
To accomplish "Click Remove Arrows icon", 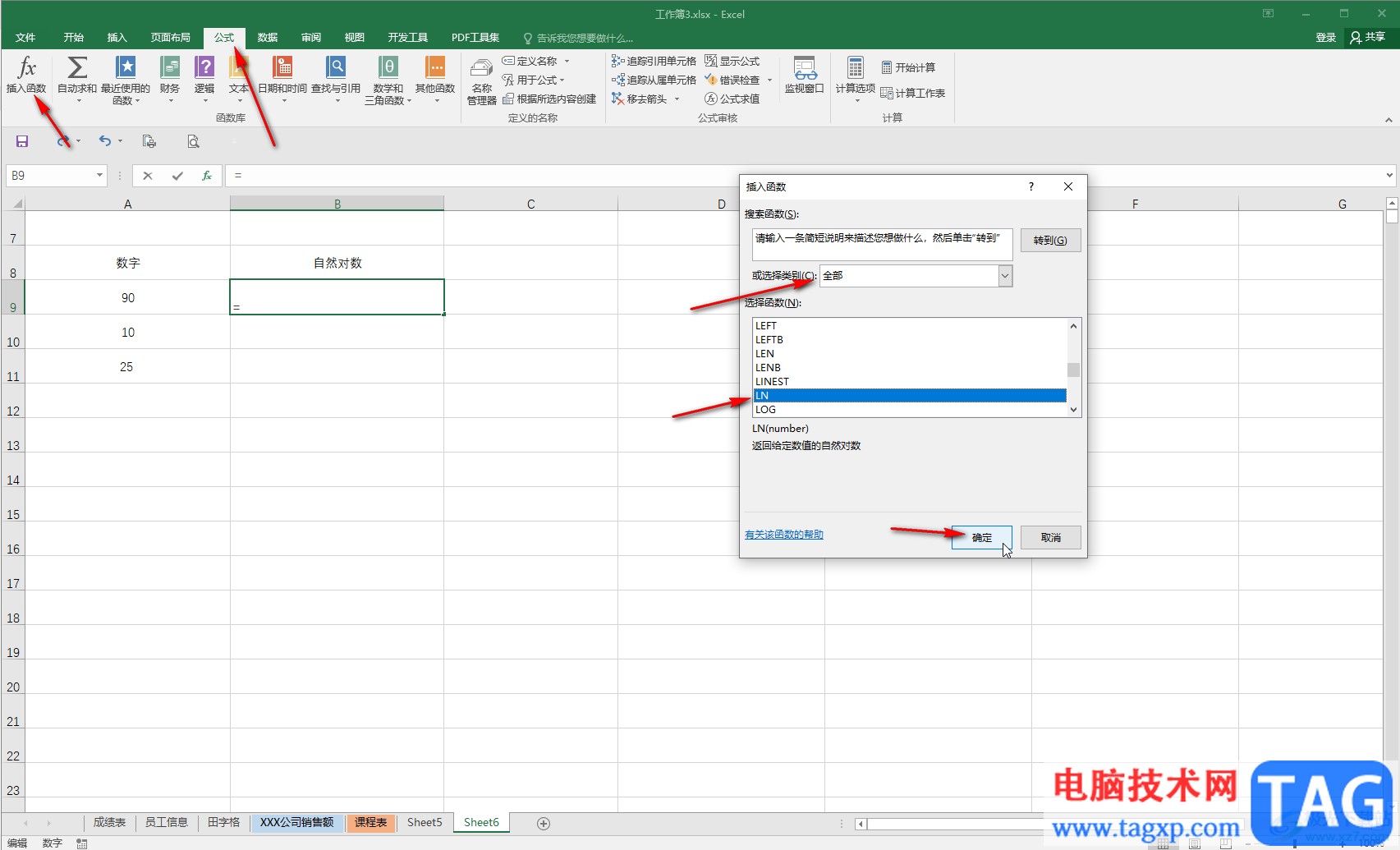I will click(618, 99).
